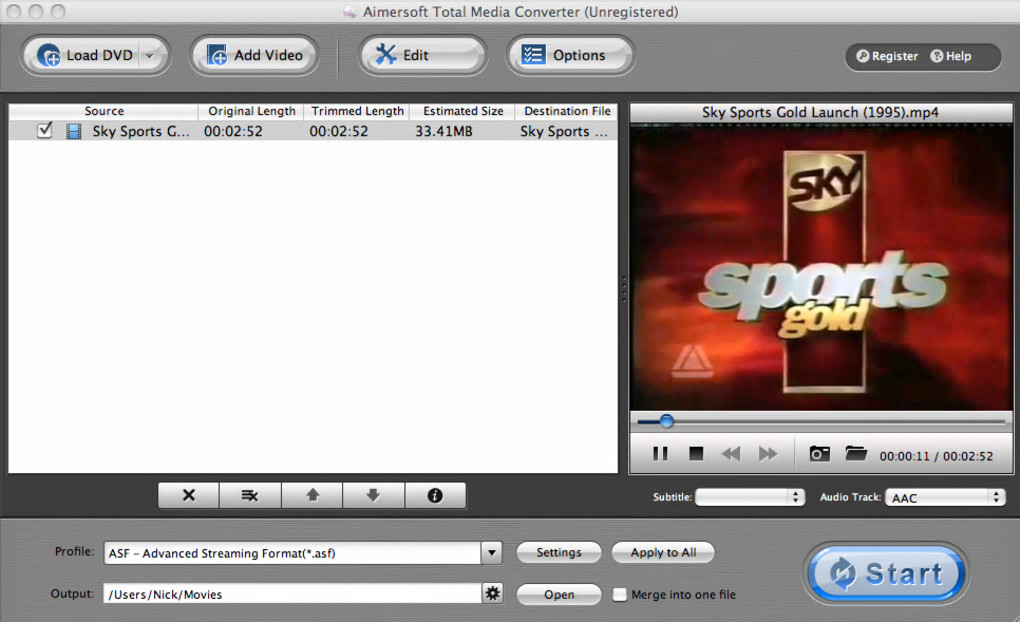Click the Register link
Viewport: 1020px width, 622px height.
click(887, 57)
